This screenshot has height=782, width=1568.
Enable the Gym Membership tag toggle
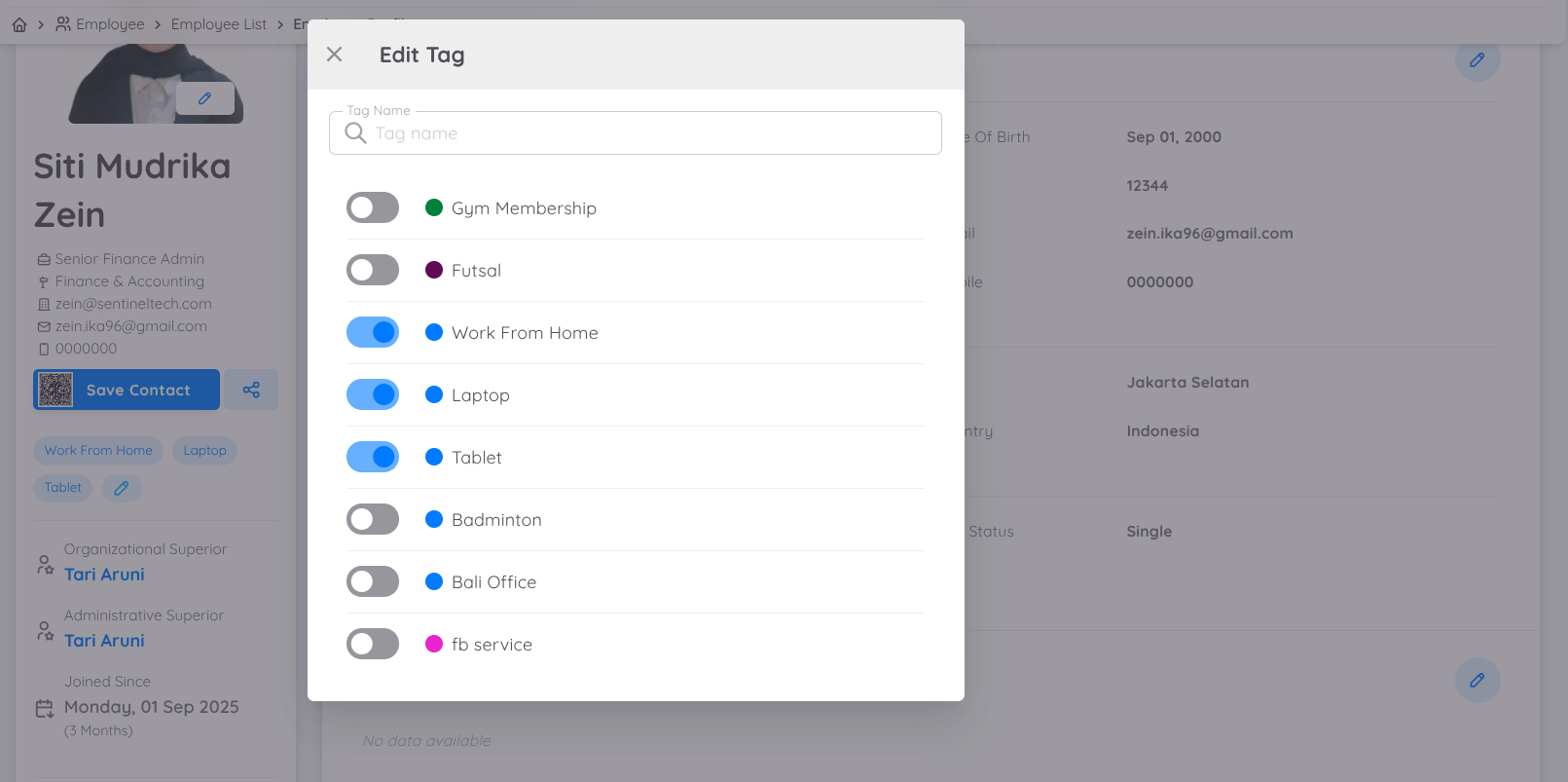pos(373,207)
